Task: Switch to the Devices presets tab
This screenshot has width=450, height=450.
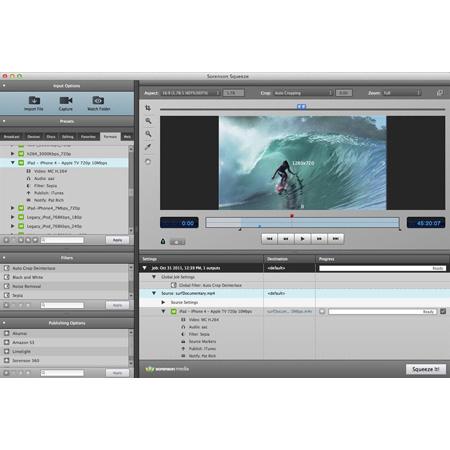Action: [34, 137]
